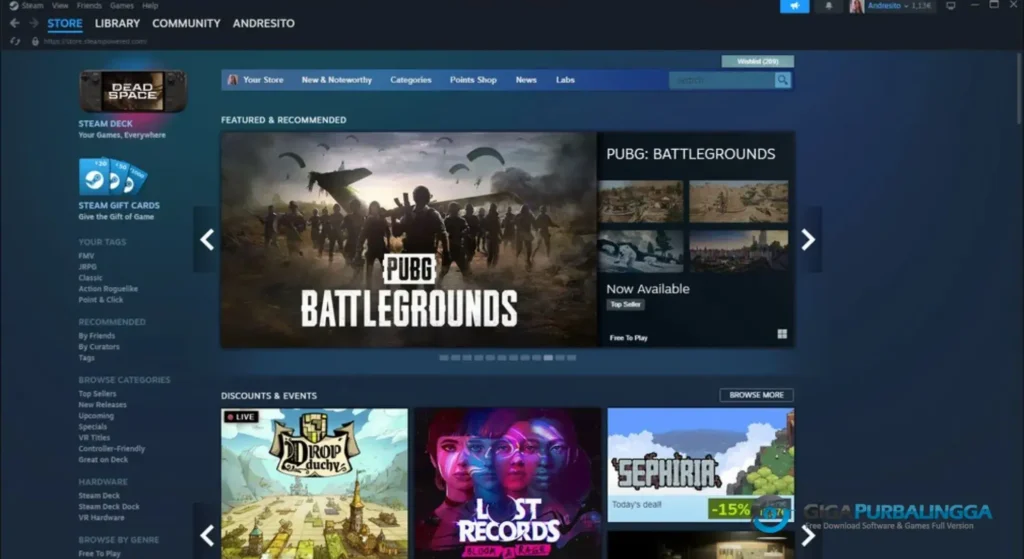Open the Friends menu
1024x559 pixels.
coord(89,6)
